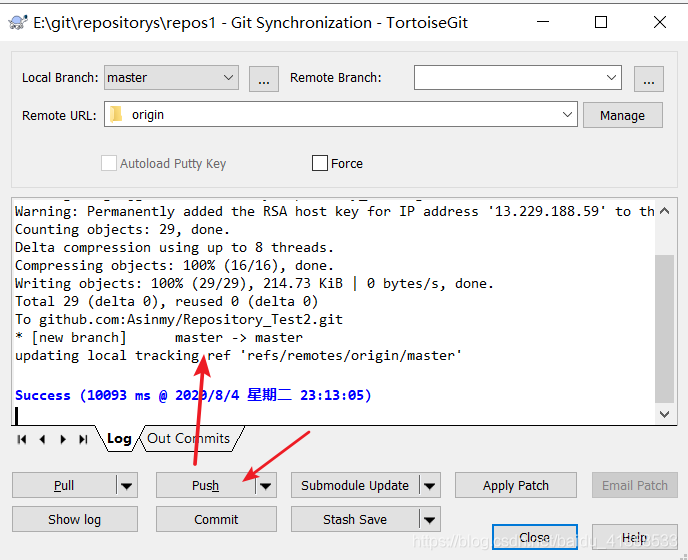Screen dimensions: 688x560
Task: Open the Pull button dropdown arrow
Action: (127, 485)
